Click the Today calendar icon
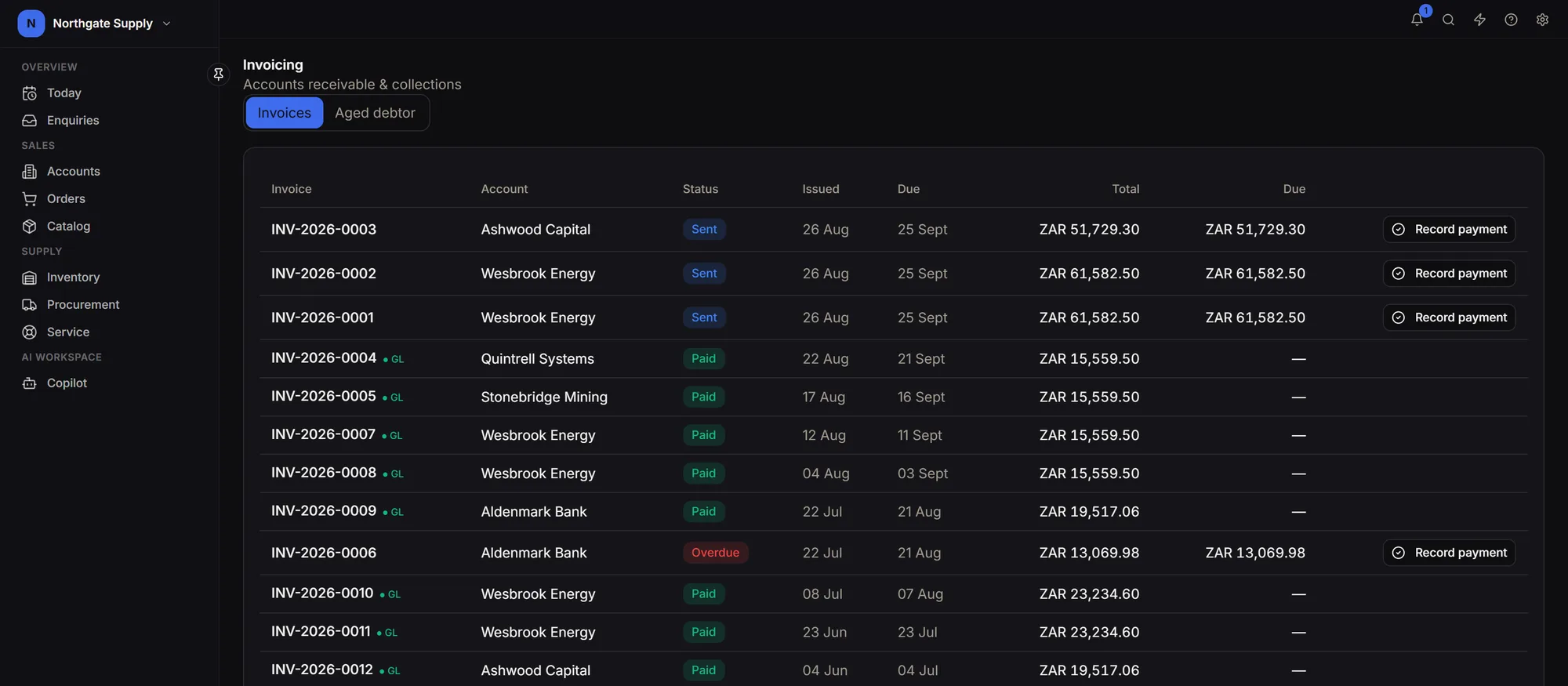The height and width of the screenshot is (686, 1568). [30, 93]
